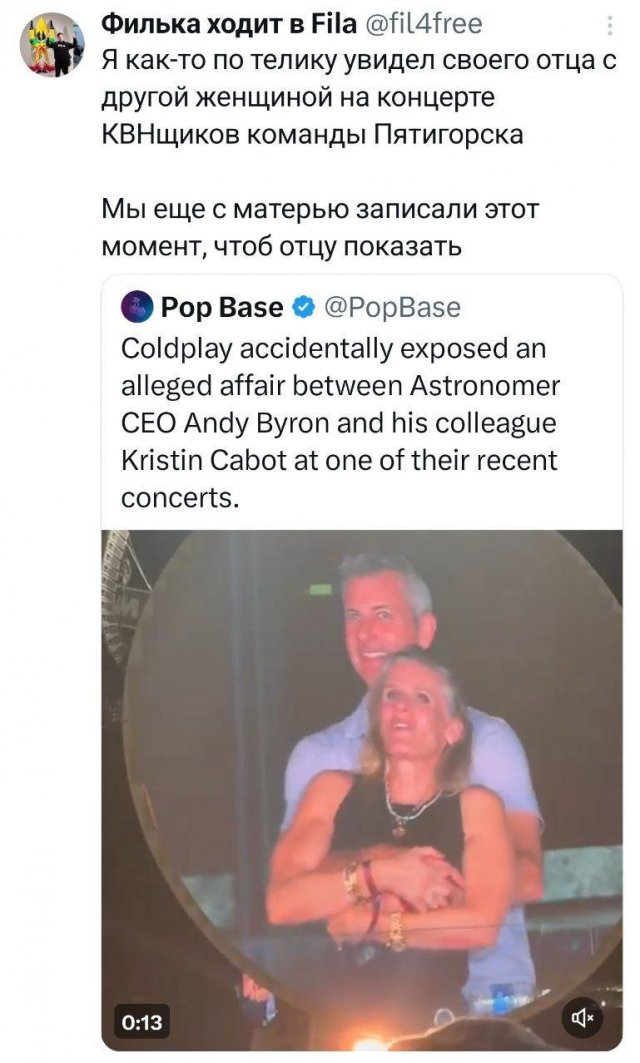
Task: Unmute the video with the speaker icon
Action: click(x=583, y=1019)
